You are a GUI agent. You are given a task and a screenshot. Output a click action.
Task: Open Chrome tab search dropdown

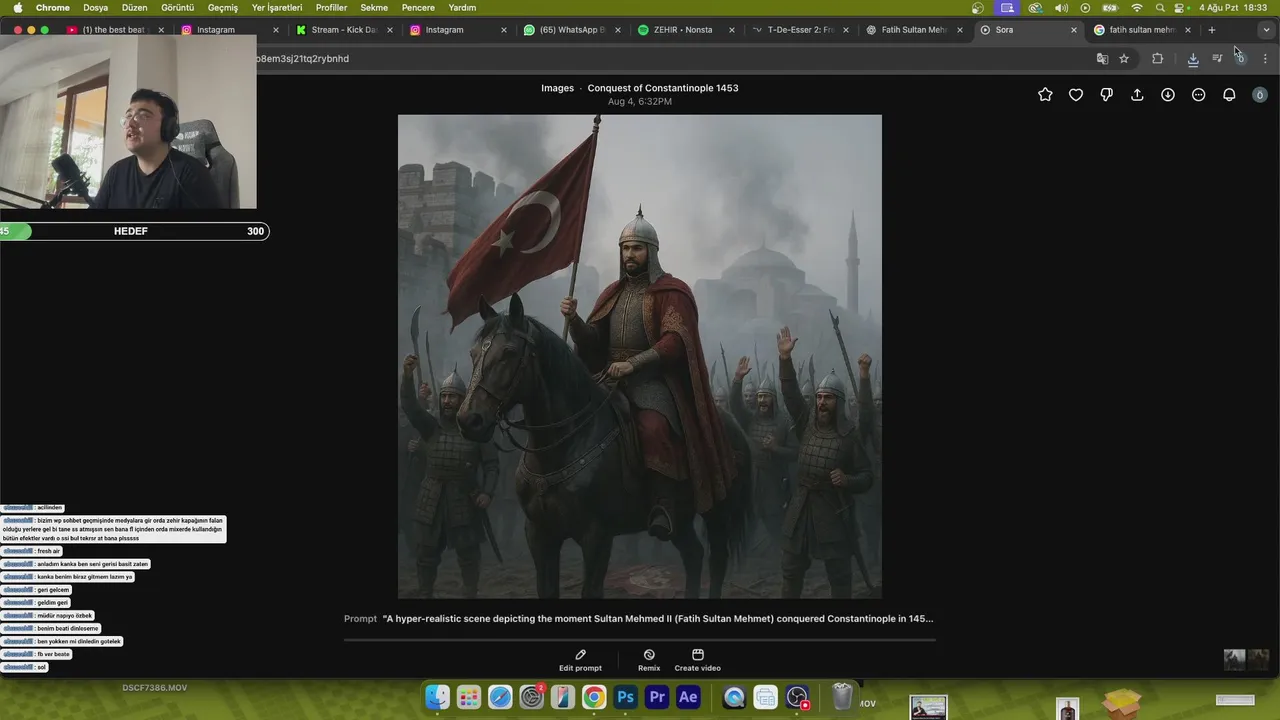(1266, 30)
